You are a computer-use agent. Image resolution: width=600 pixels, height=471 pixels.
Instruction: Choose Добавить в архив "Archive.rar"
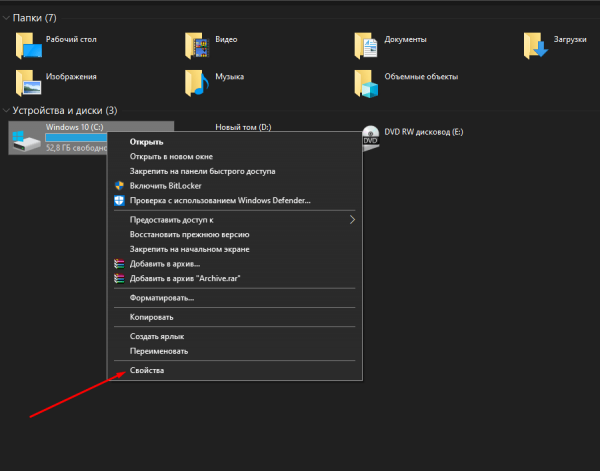click(234, 279)
